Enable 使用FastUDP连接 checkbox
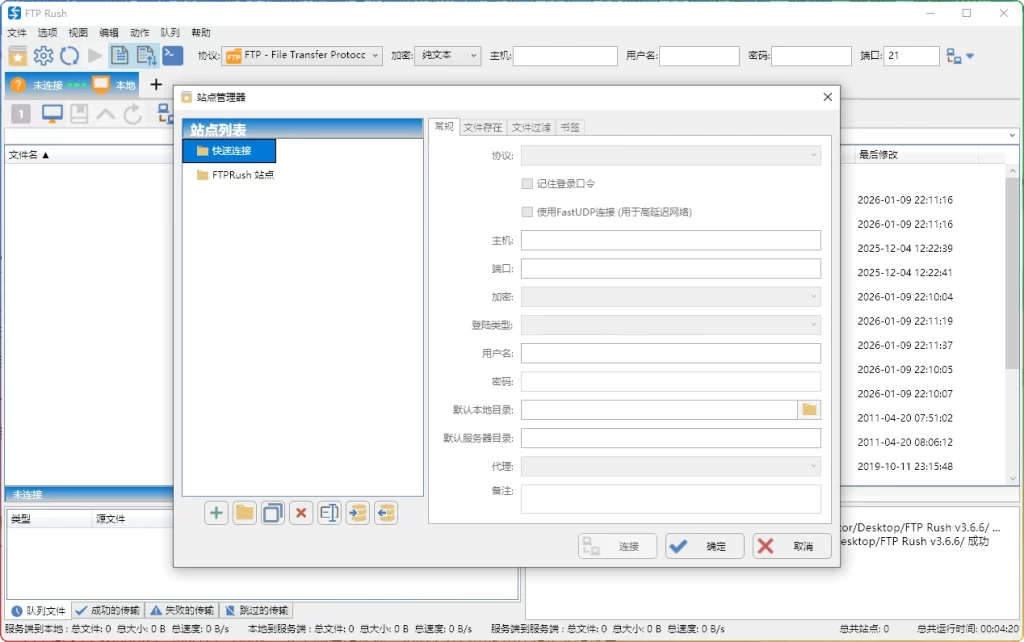 click(527, 212)
